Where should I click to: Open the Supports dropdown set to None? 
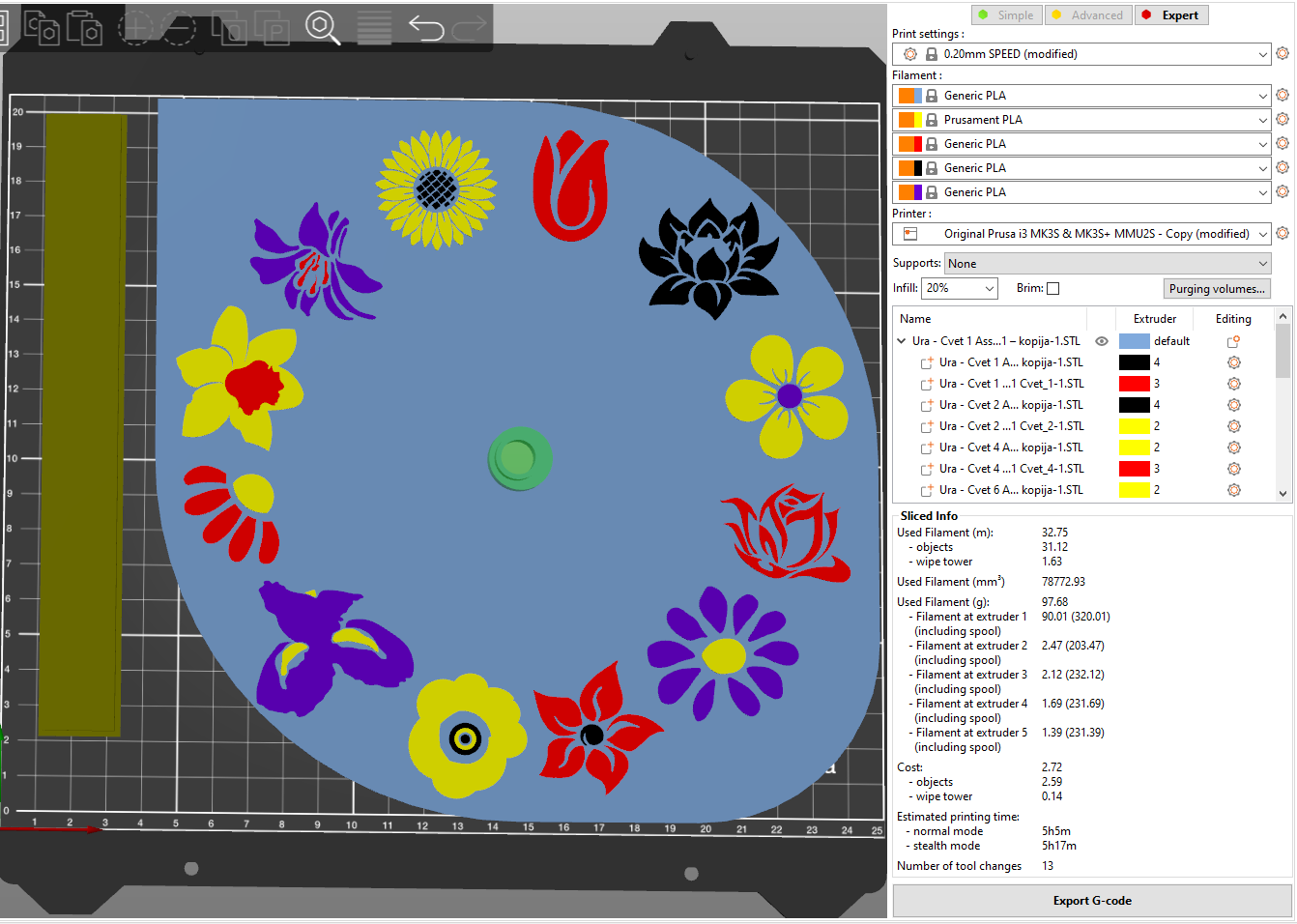point(1108,264)
